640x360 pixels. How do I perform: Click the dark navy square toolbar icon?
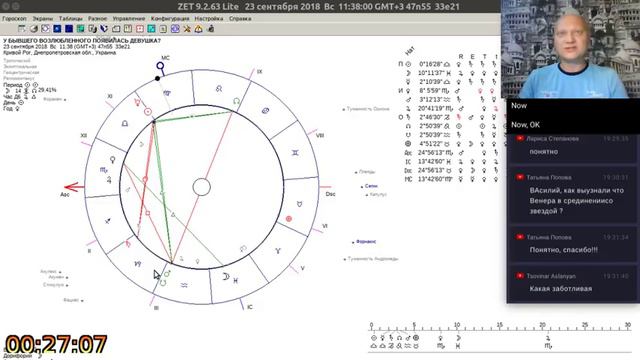pos(69,29)
